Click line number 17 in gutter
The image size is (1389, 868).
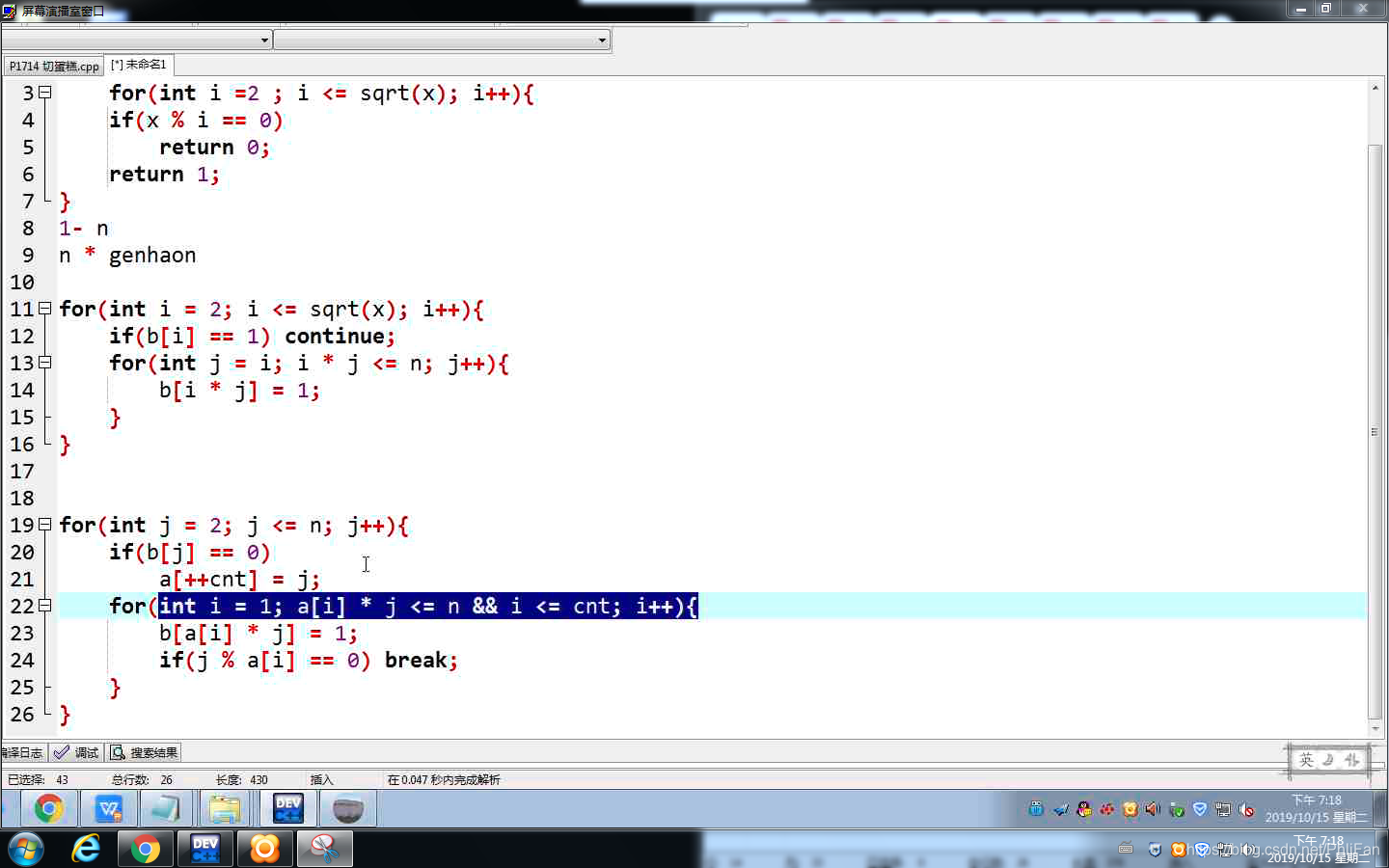coord(22,471)
